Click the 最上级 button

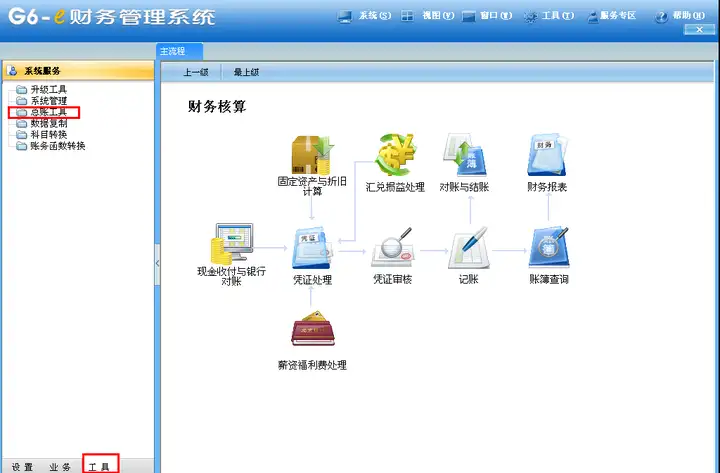[247, 72]
